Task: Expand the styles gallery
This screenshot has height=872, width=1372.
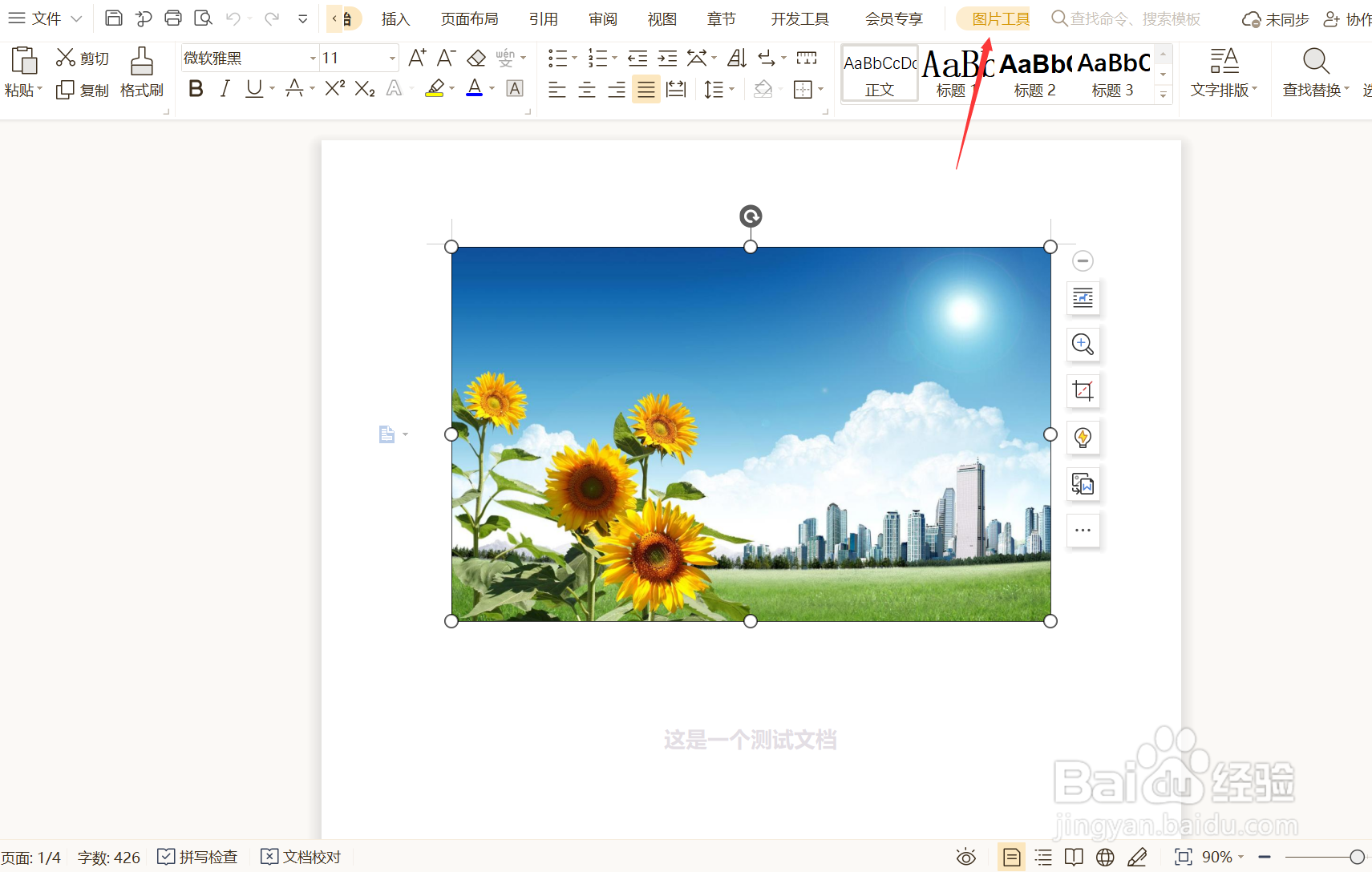Action: click(1164, 95)
